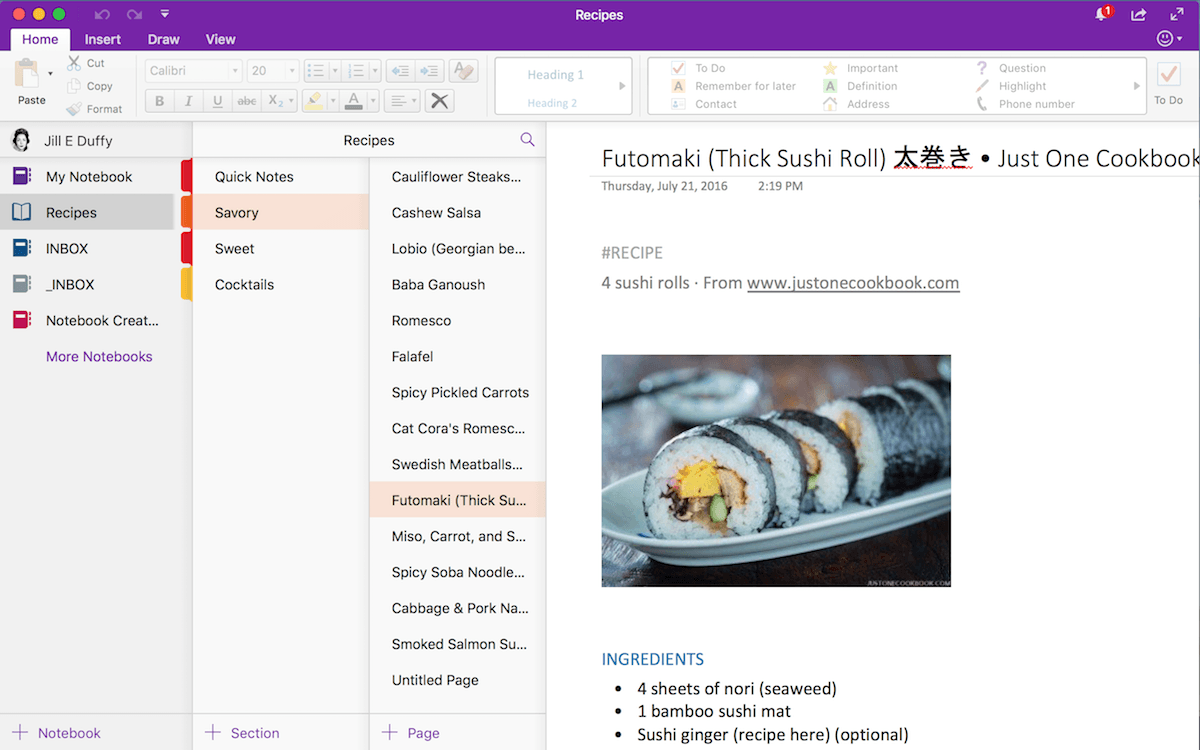Apply Bold formatting
This screenshot has width=1200, height=750.
tap(160, 101)
